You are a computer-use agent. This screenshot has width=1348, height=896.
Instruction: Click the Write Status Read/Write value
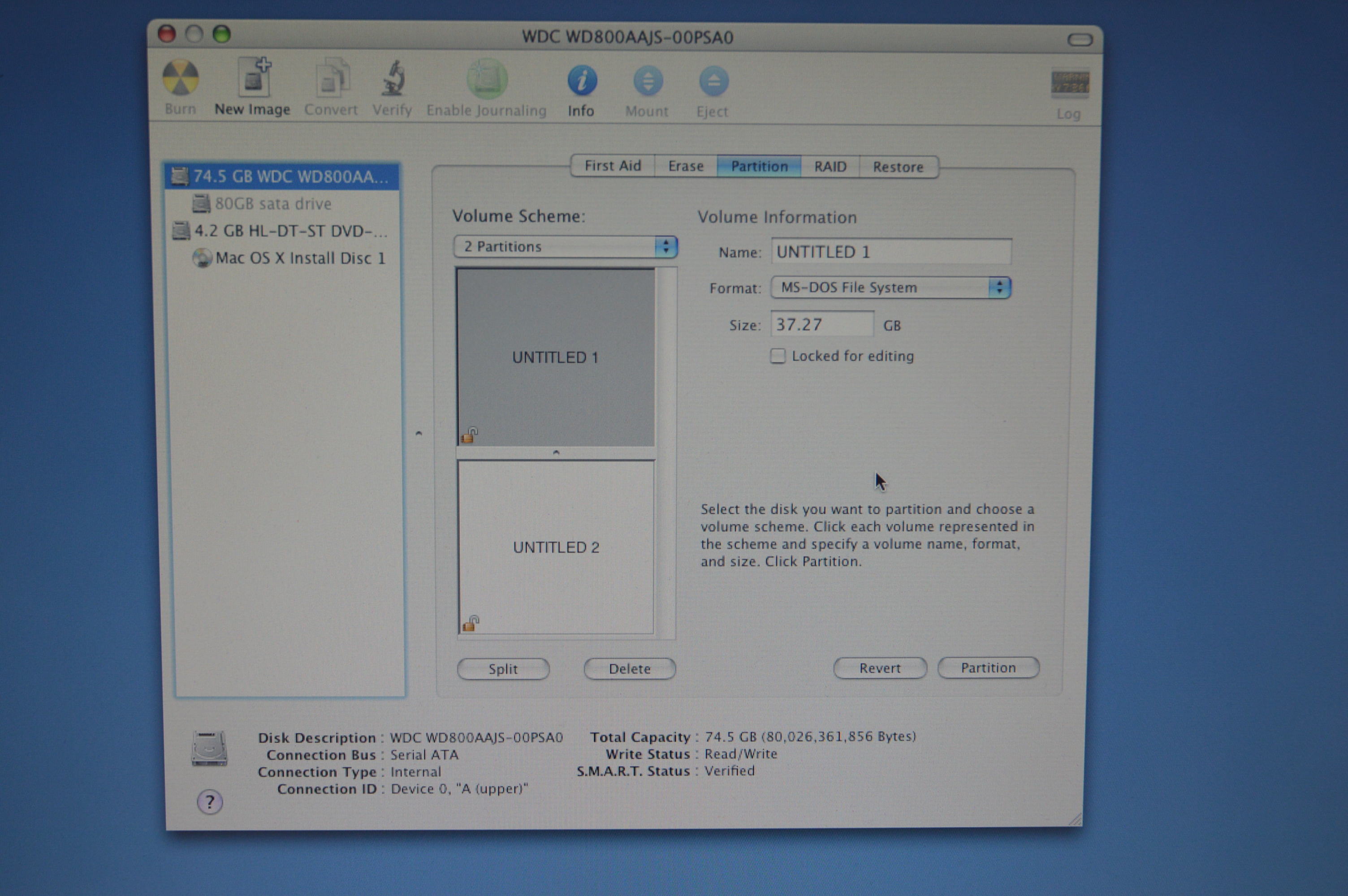(741, 754)
